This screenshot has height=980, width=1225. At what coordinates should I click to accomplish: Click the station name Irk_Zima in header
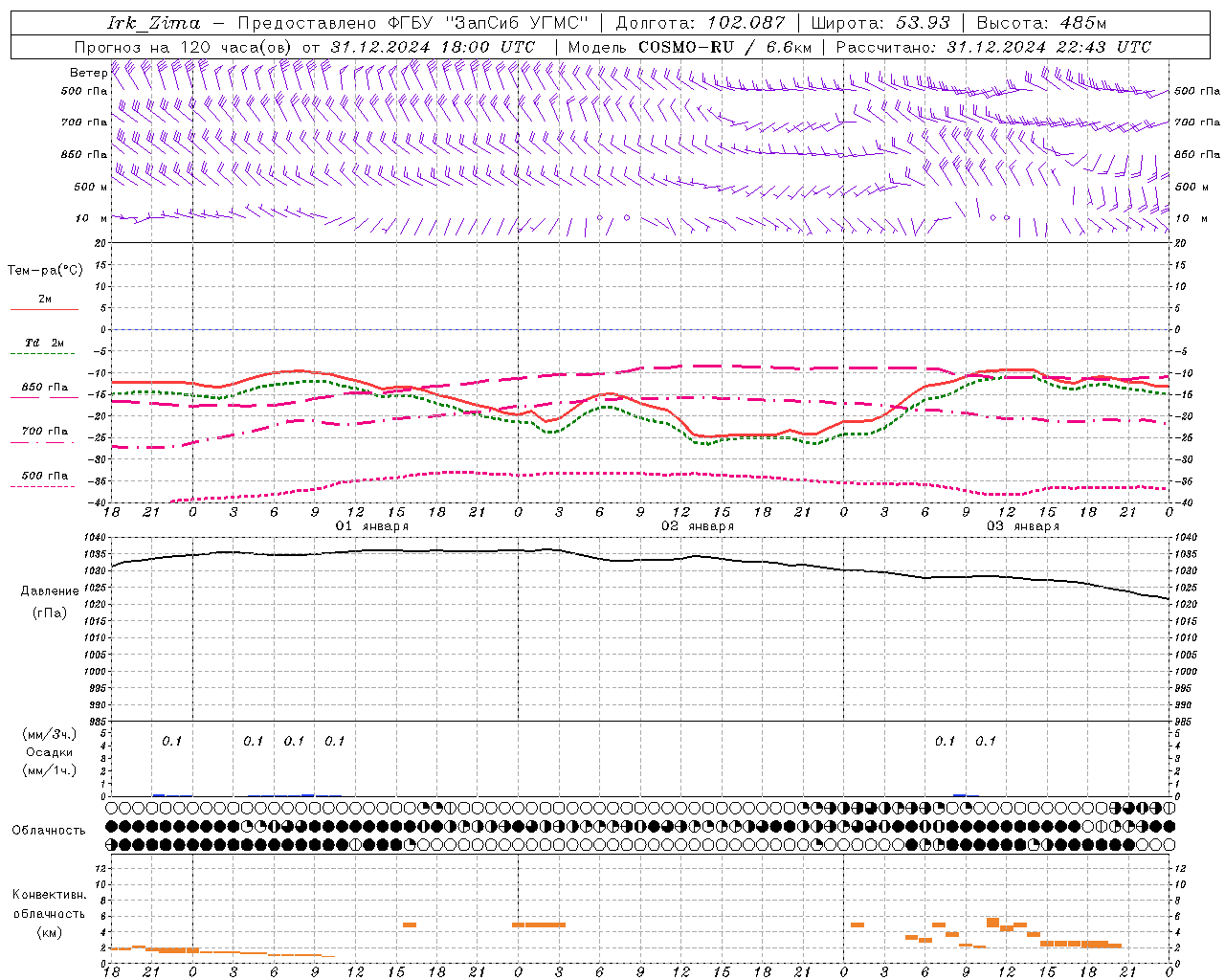click(x=154, y=23)
